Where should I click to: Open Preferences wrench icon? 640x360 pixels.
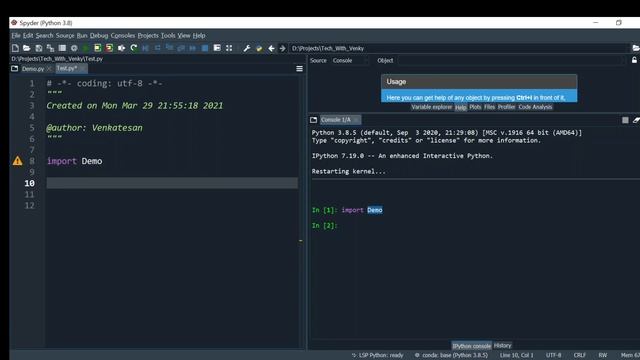pos(247,48)
